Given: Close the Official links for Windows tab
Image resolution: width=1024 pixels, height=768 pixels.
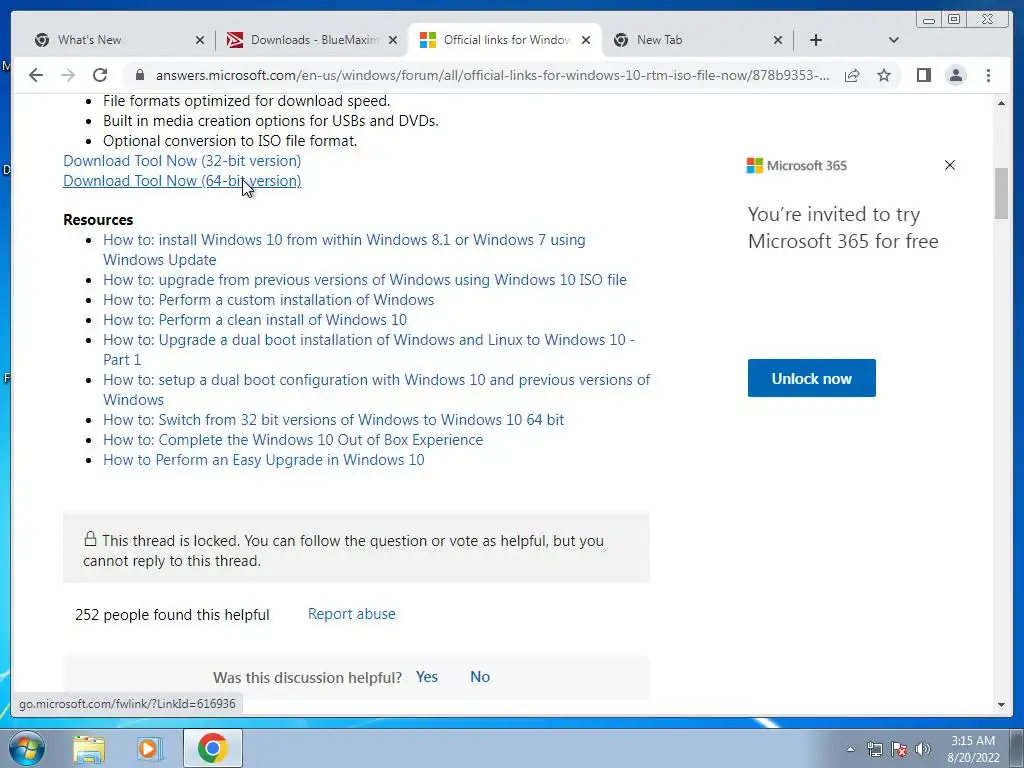Looking at the screenshot, I should click(x=586, y=40).
